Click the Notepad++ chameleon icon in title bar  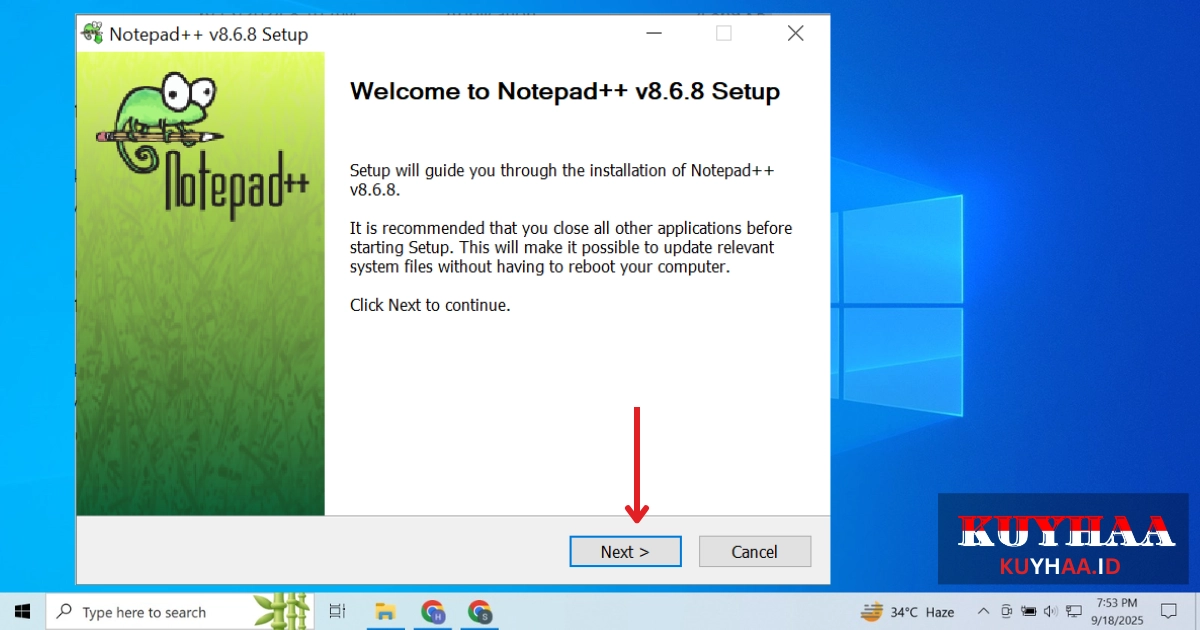[x=92, y=34]
